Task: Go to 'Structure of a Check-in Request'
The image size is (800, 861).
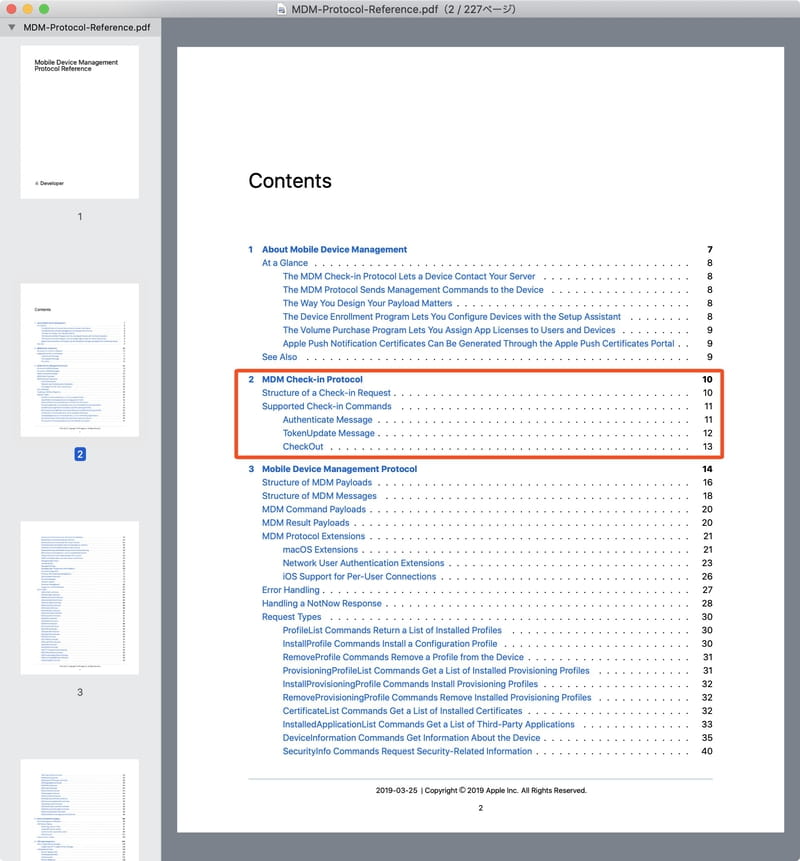Action: tap(326, 393)
